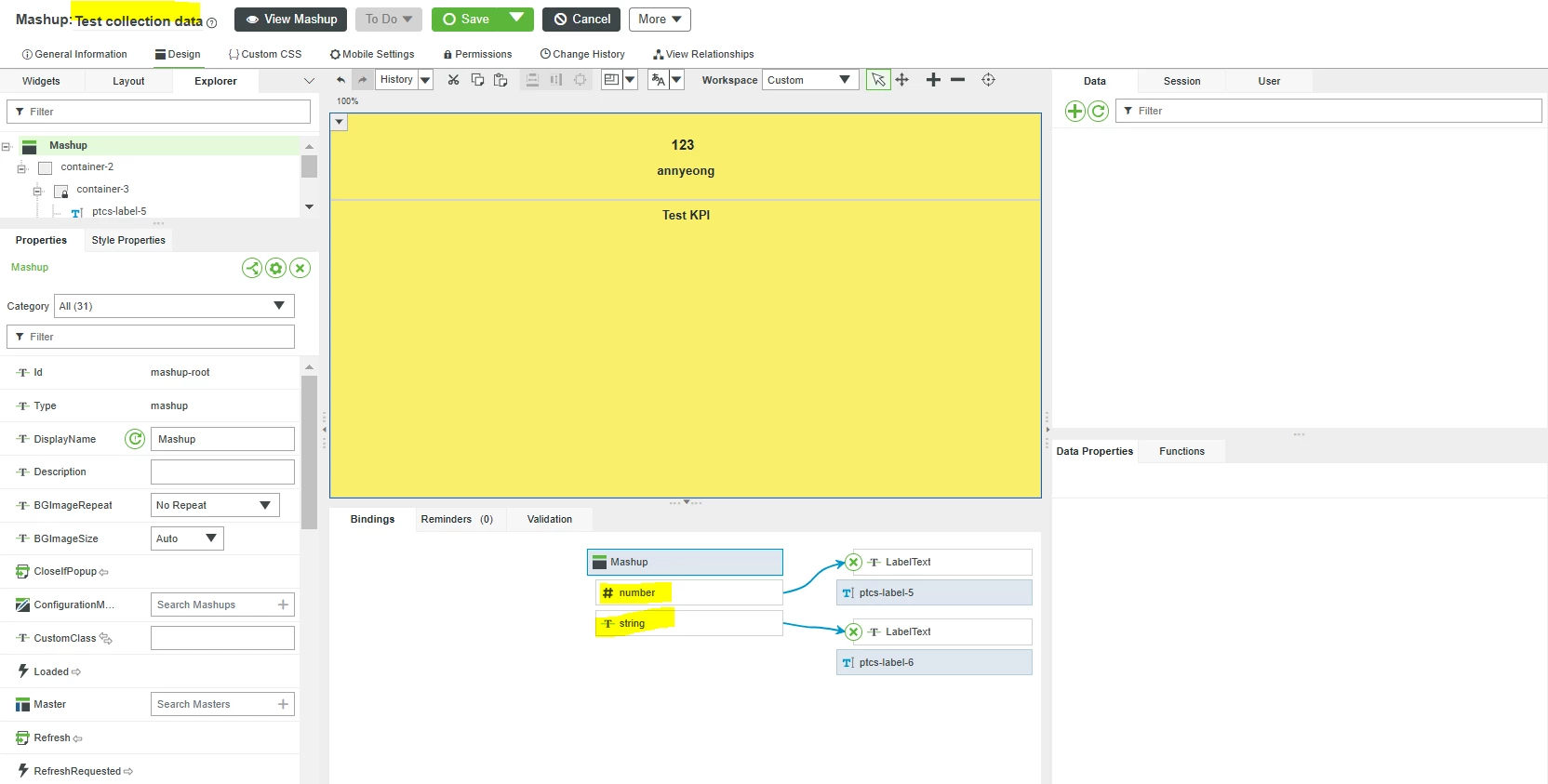Click the help icon beside mashup title
The height and width of the screenshot is (784, 1548).
(211, 23)
